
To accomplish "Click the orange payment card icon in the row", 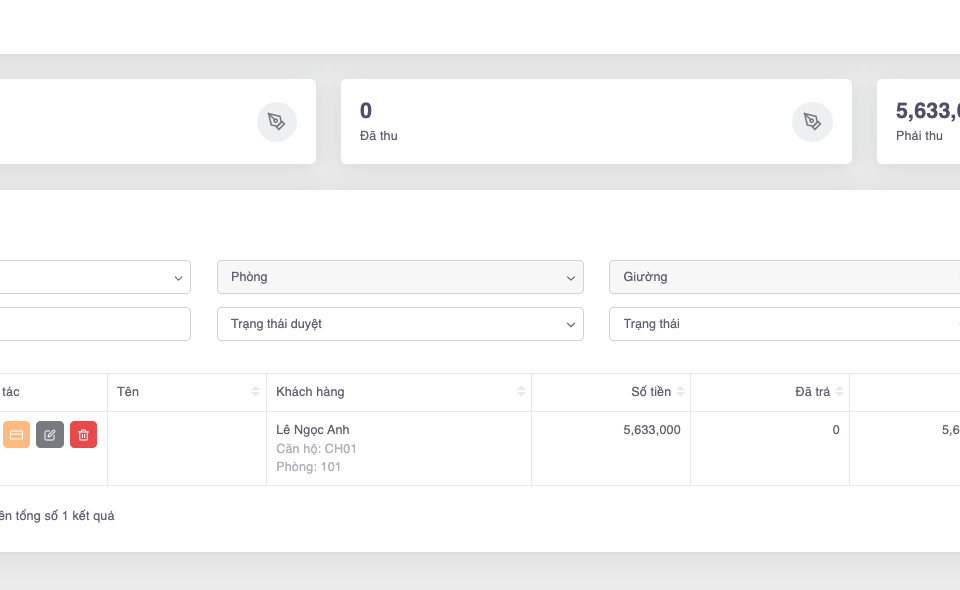I will click(x=16, y=435).
